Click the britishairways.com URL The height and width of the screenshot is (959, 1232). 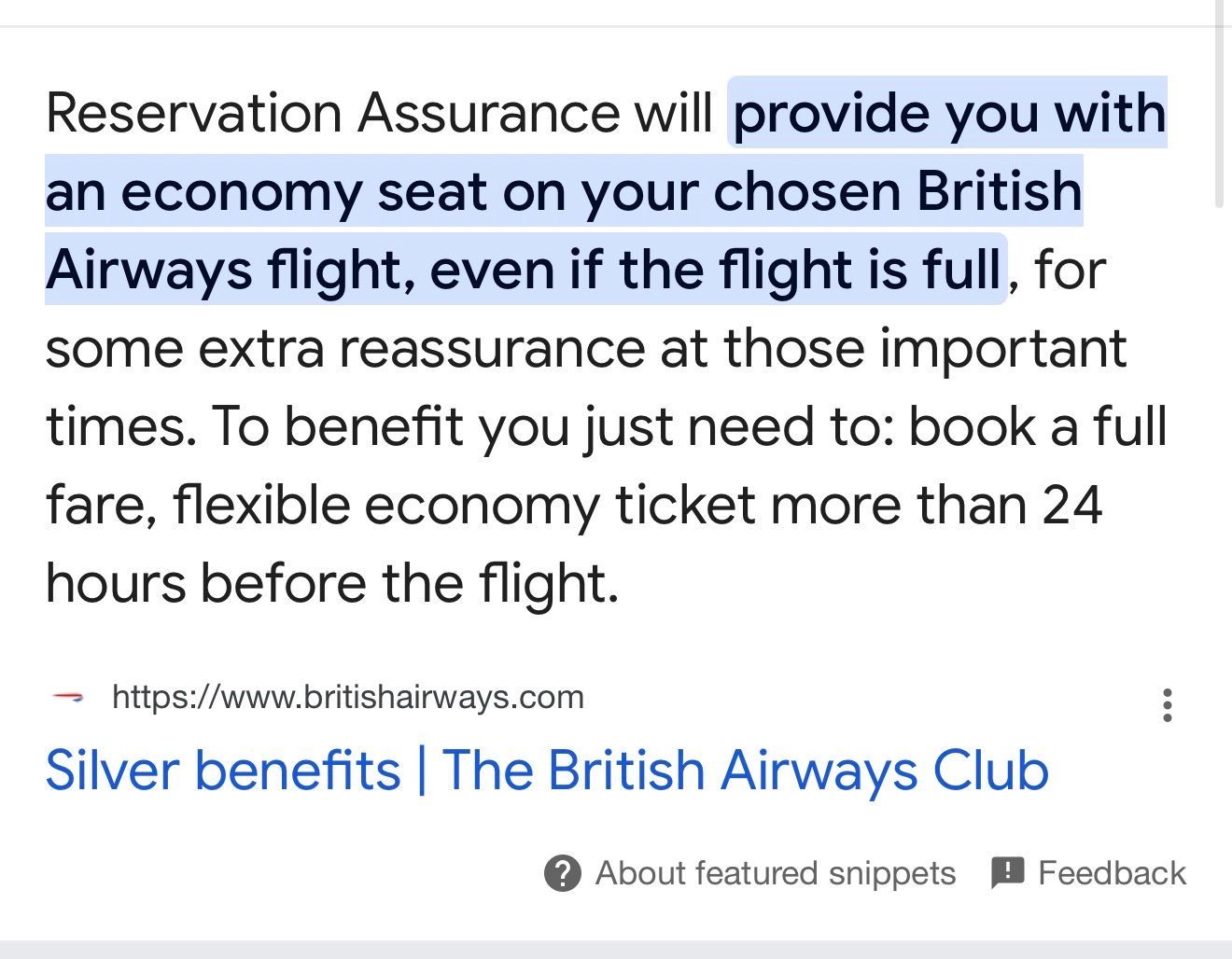[347, 697]
